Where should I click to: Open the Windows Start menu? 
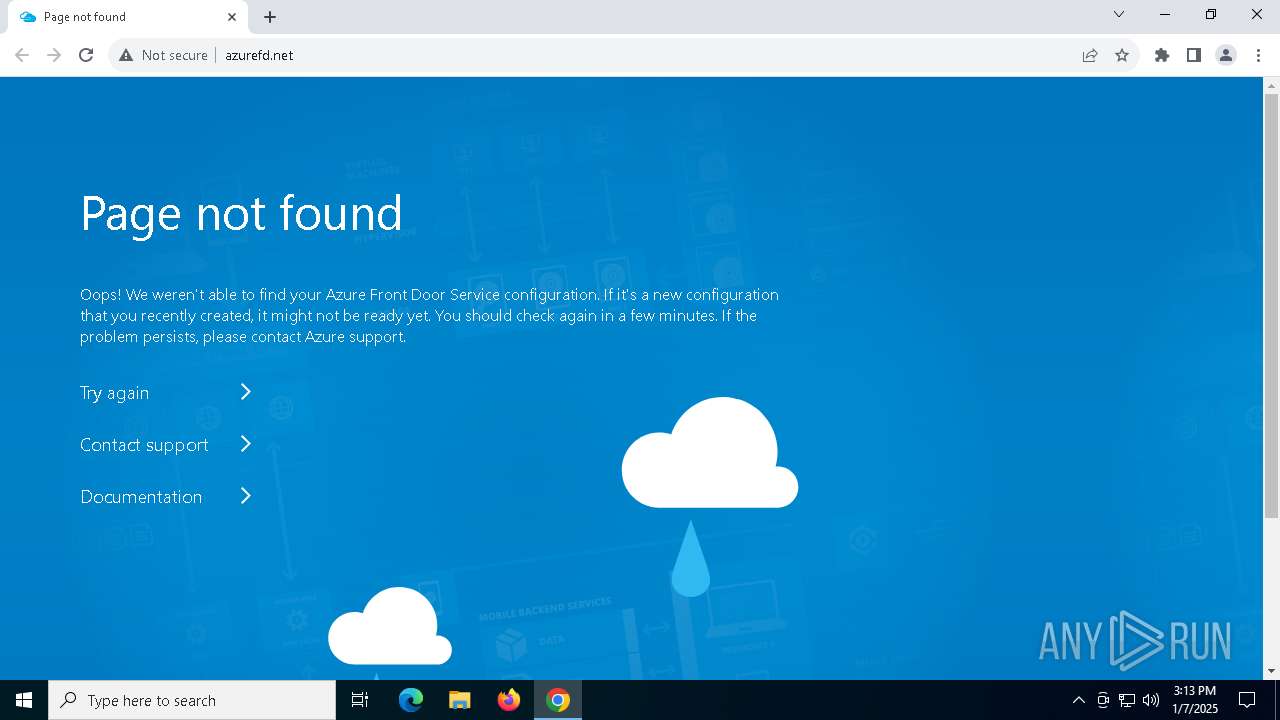point(24,700)
